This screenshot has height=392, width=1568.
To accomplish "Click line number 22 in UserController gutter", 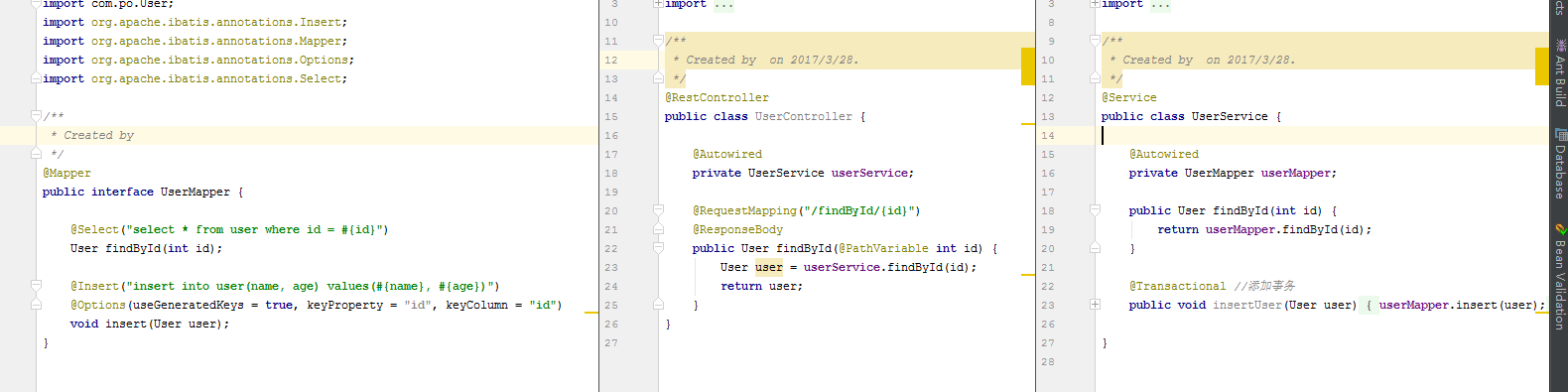I will point(611,248).
